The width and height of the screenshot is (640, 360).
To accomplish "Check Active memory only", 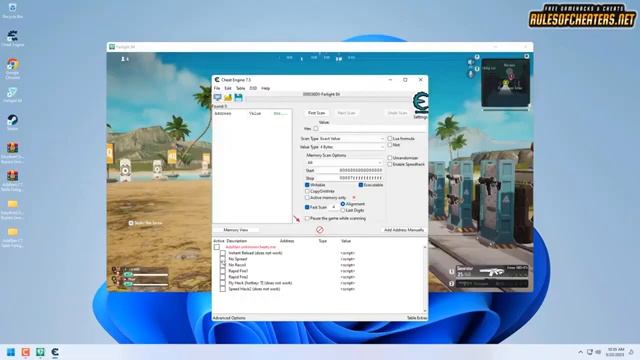I will [x=307, y=198].
